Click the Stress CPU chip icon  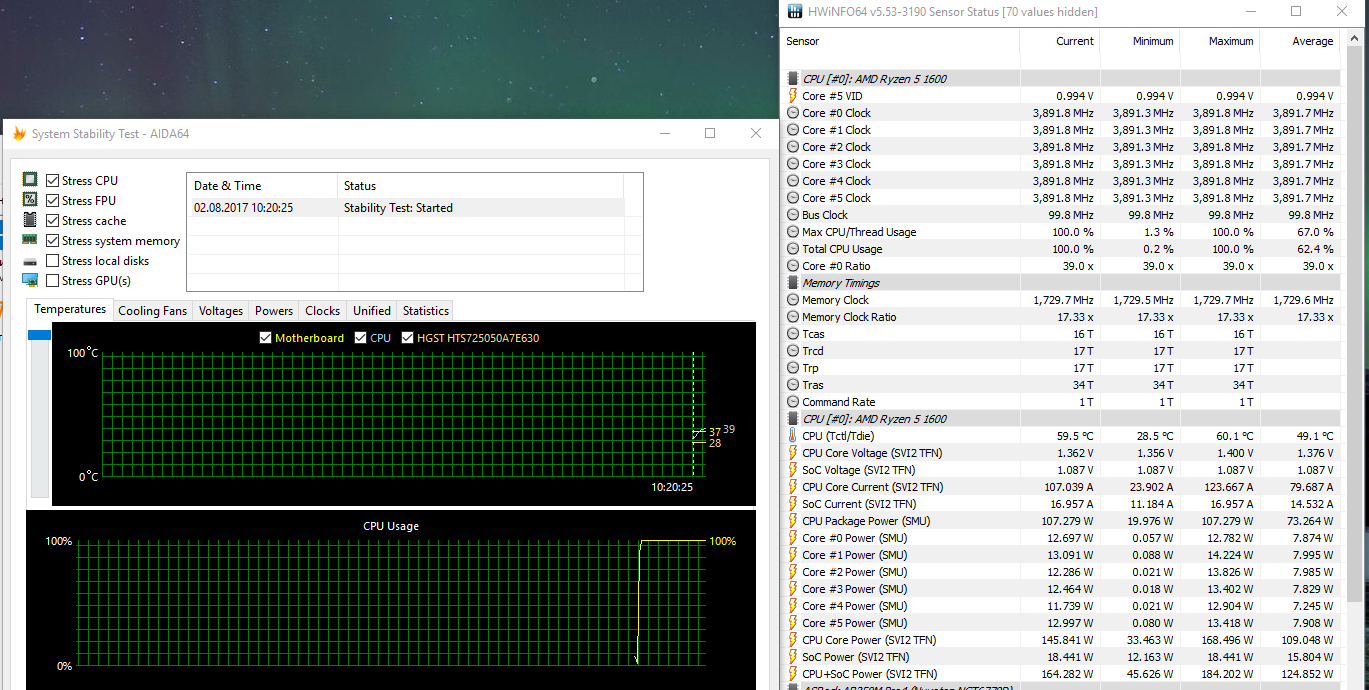[30, 180]
